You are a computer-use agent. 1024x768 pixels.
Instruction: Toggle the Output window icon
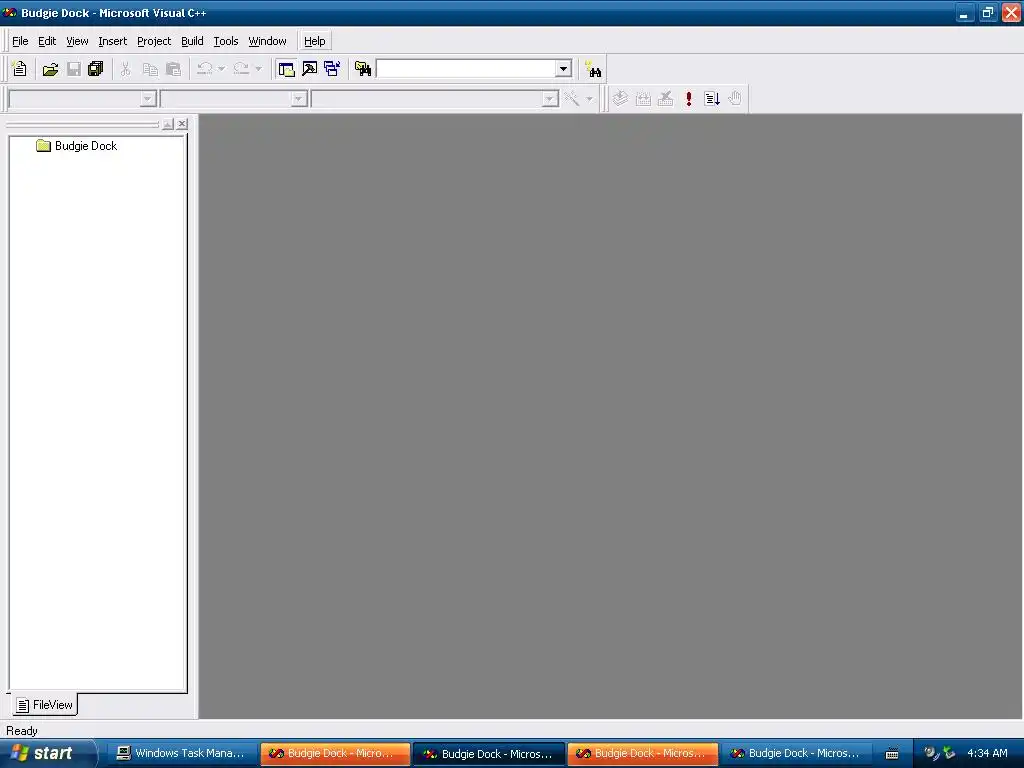tap(310, 69)
